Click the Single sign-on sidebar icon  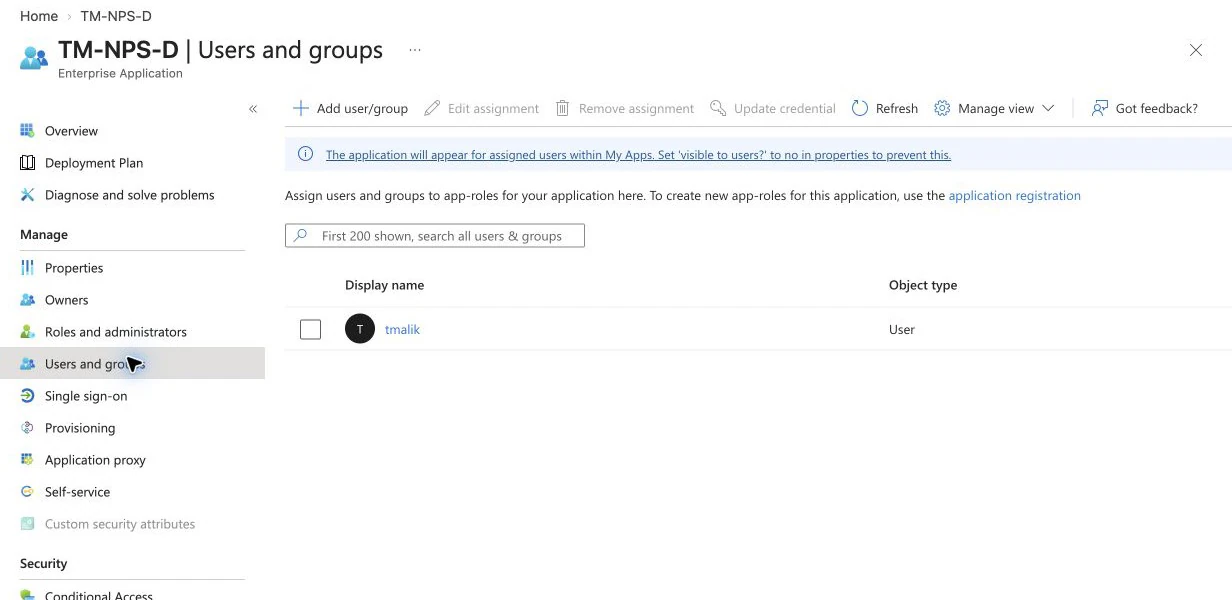(x=28, y=396)
